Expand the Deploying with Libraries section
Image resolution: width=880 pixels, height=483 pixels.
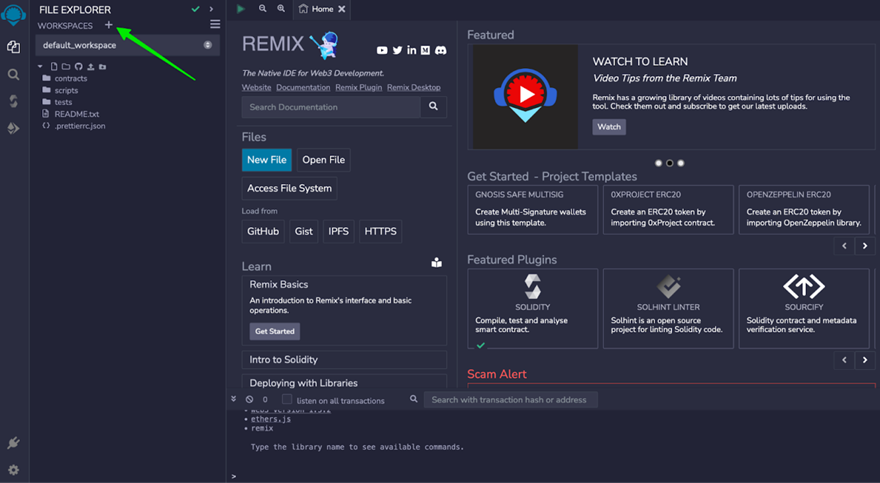344,381
